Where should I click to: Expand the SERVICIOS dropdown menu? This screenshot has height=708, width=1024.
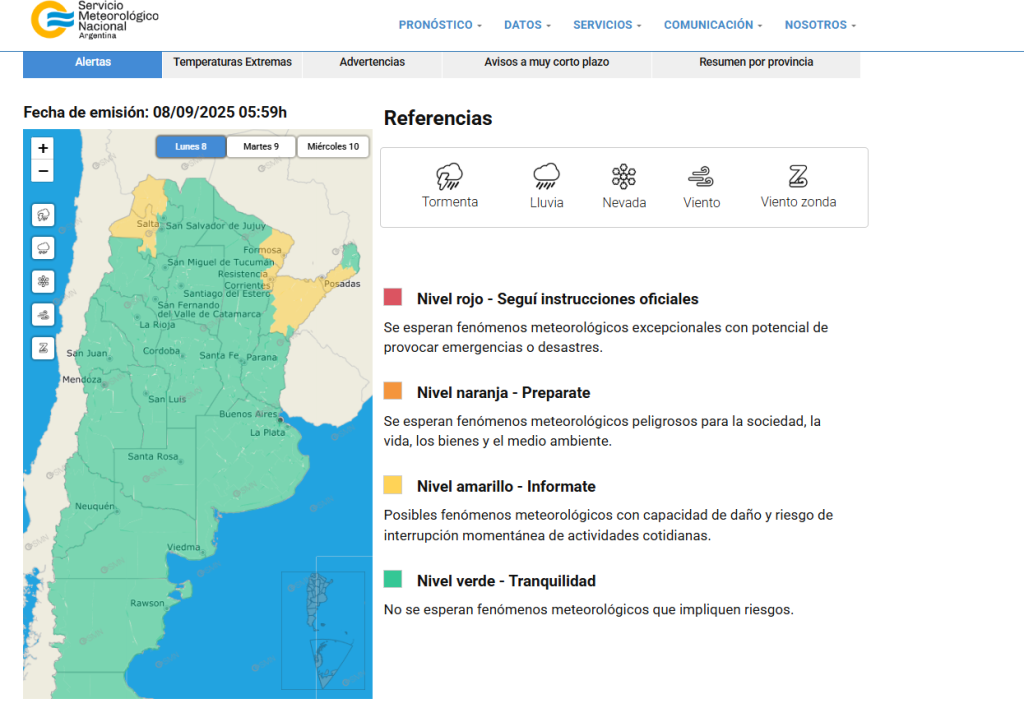tap(607, 25)
